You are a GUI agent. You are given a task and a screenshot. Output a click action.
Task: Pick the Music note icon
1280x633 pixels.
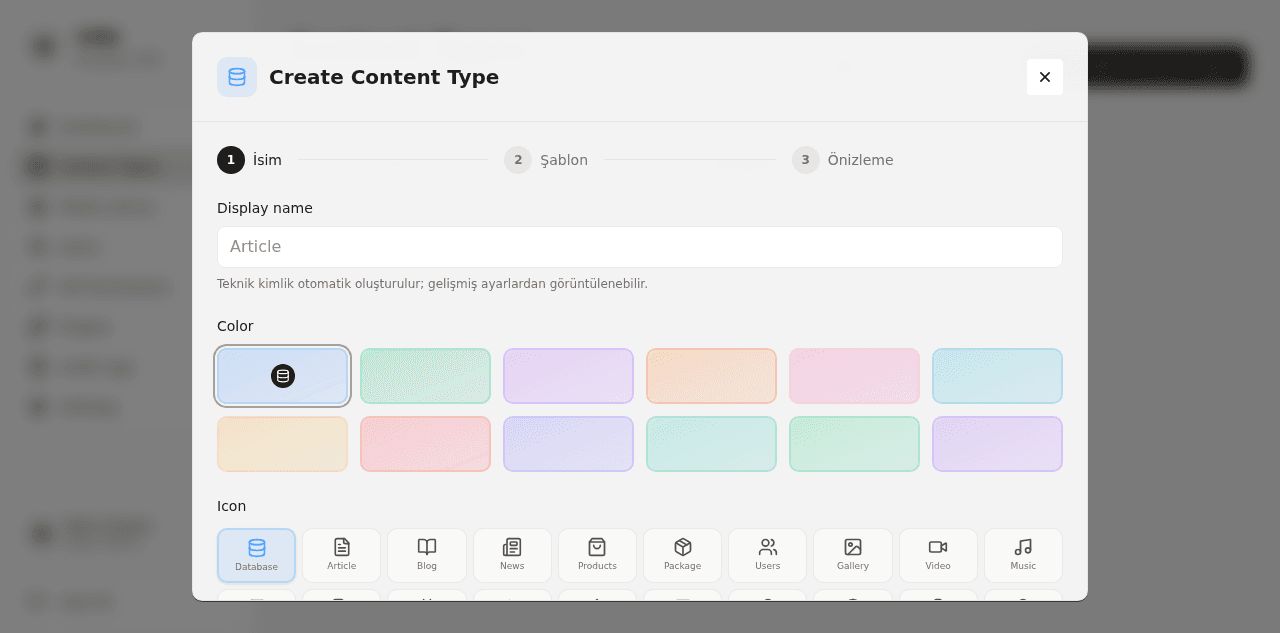click(1023, 555)
